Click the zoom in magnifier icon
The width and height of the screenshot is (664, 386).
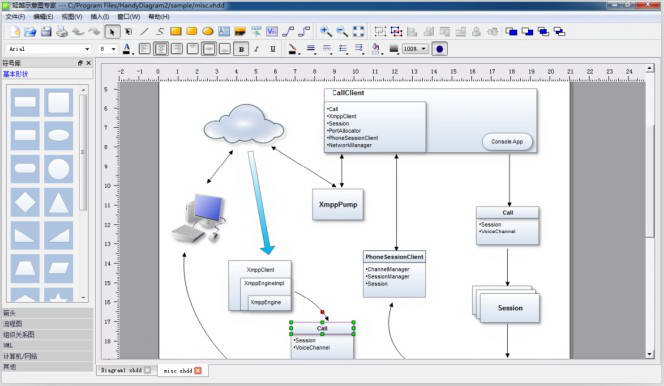(x=325, y=31)
